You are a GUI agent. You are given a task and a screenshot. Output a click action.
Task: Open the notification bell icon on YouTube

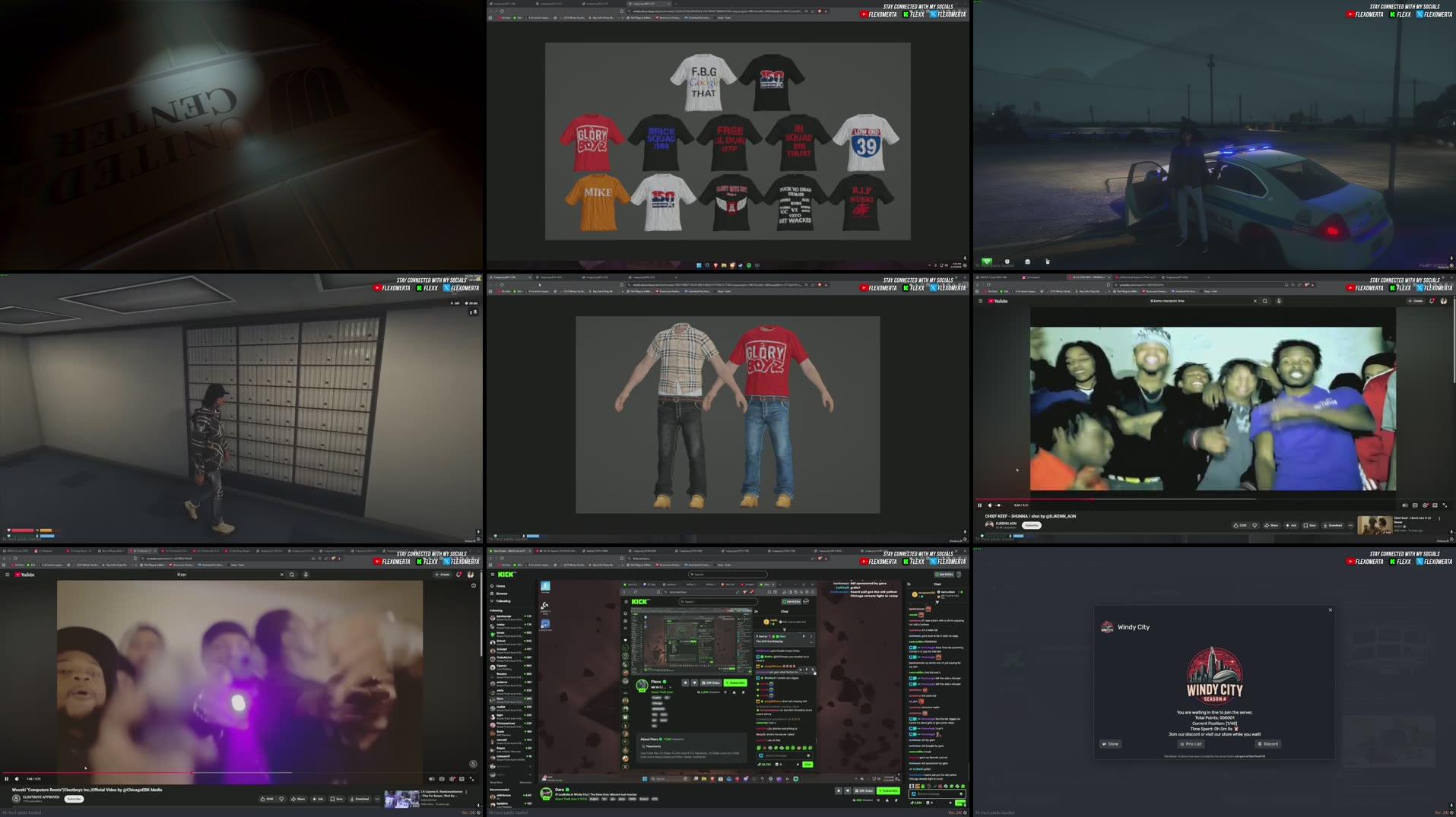pyautogui.click(x=1432, y=301)
